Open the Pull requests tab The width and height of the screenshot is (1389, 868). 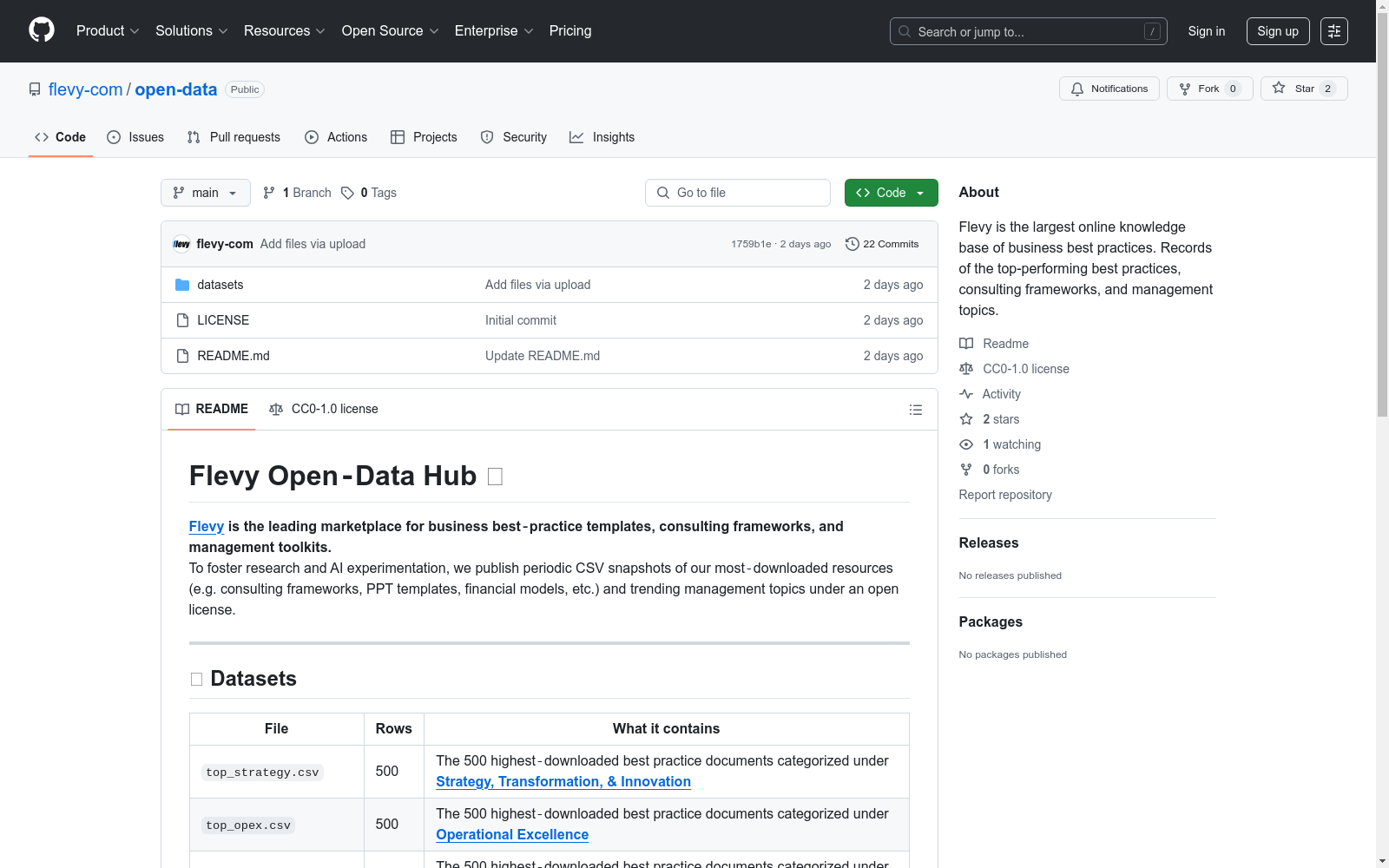(234, 137)
